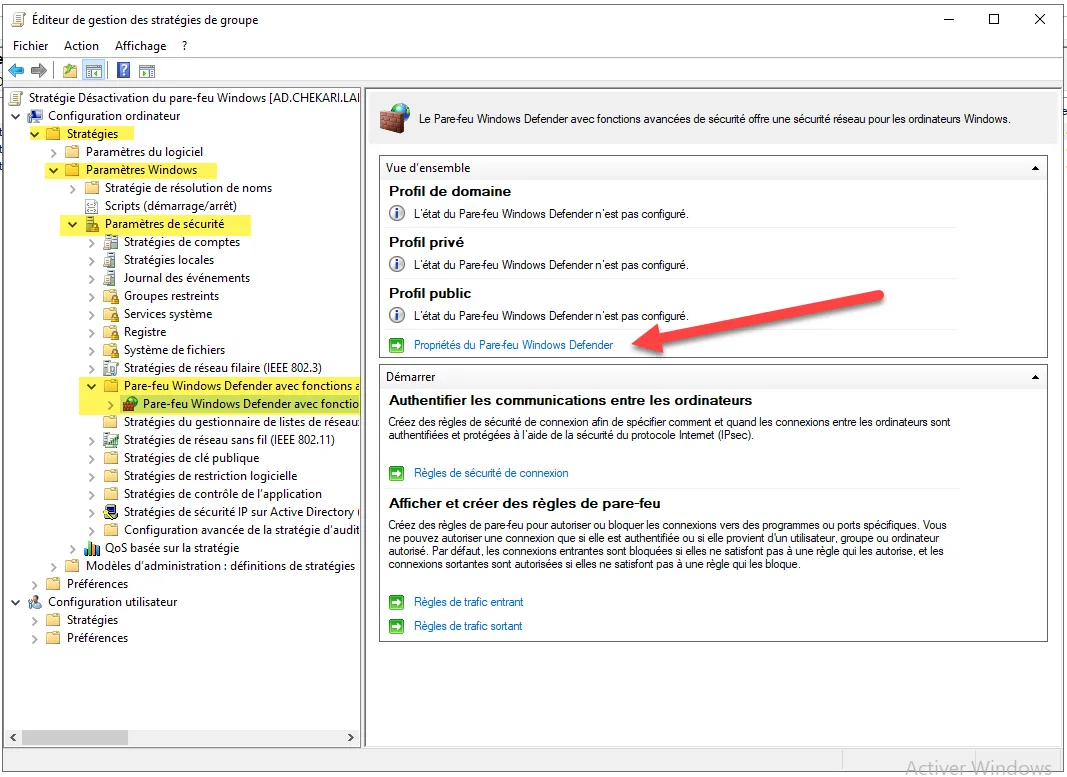
Task: Select Système de fichiers tree item
Action: (174, 350)
